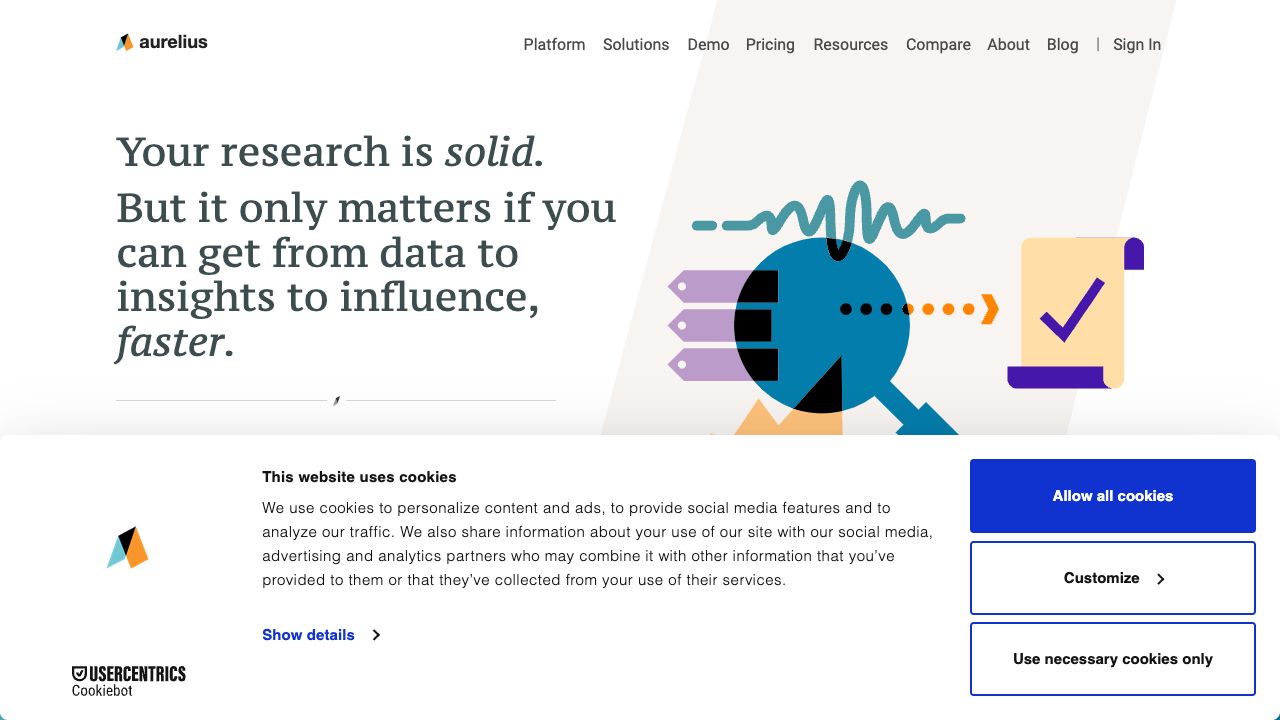Click the teal squiggly line graphic
Image resolution: width=1280 pixels, height=720 pixels.
[830, 216]
